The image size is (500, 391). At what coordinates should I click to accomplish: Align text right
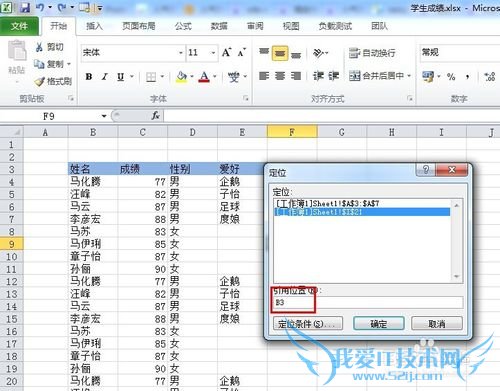[x=296, y=76]
